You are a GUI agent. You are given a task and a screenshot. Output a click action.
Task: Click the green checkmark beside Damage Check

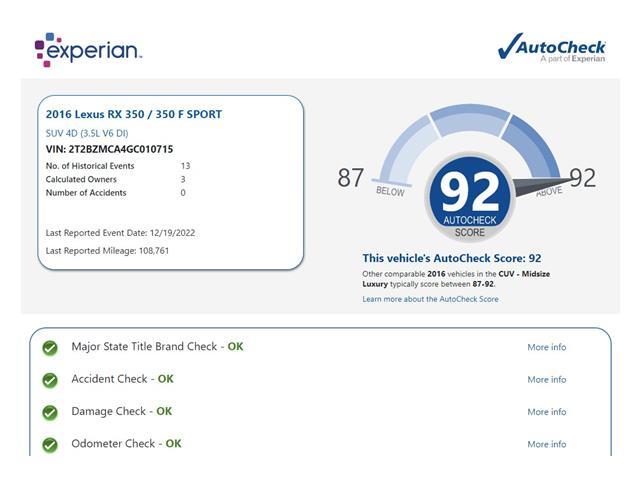(x=50, y=413)
